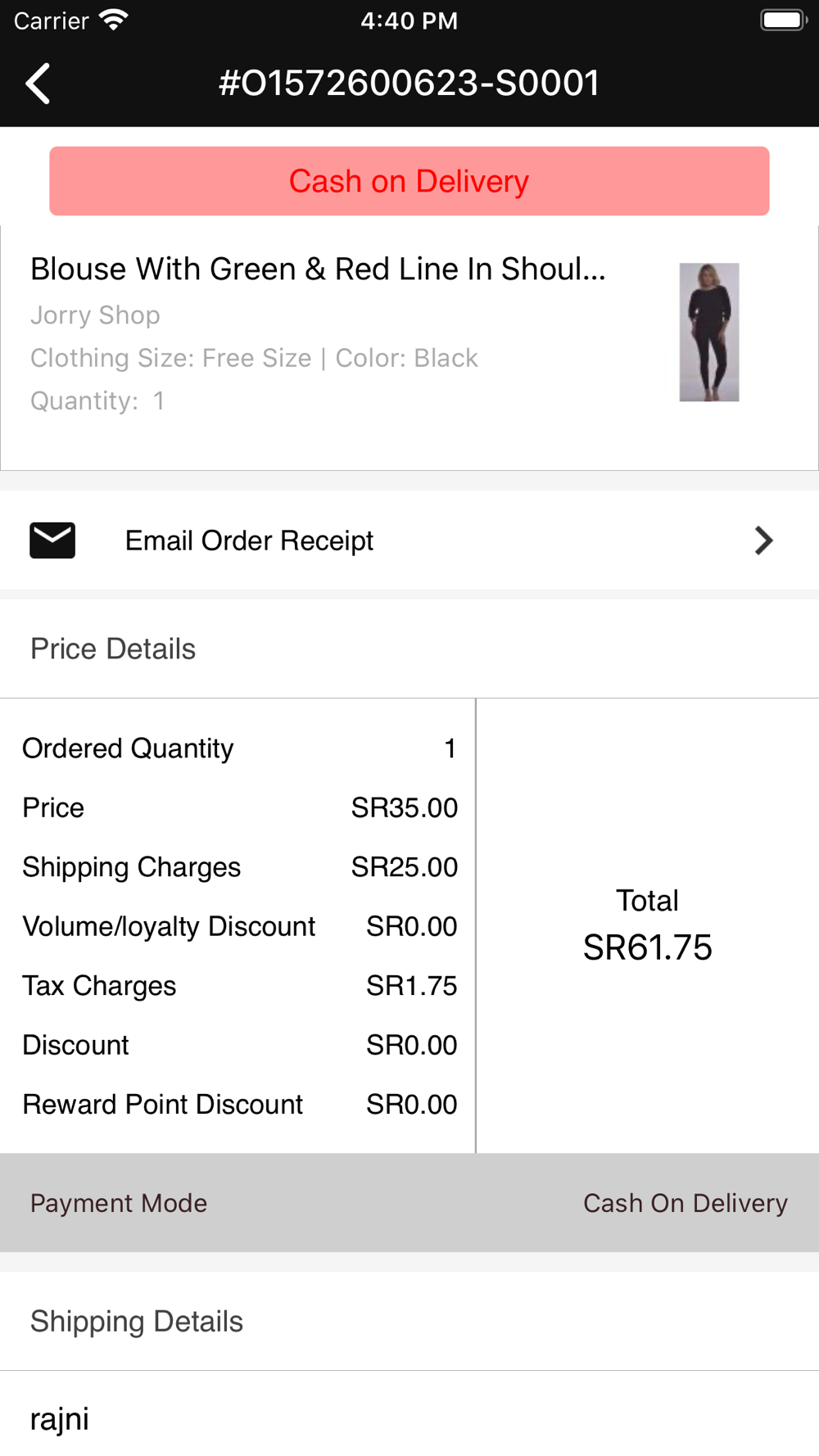Tap the recipient name rajni
This screenshot has width=819, height=1456.
click(60, 1419)
